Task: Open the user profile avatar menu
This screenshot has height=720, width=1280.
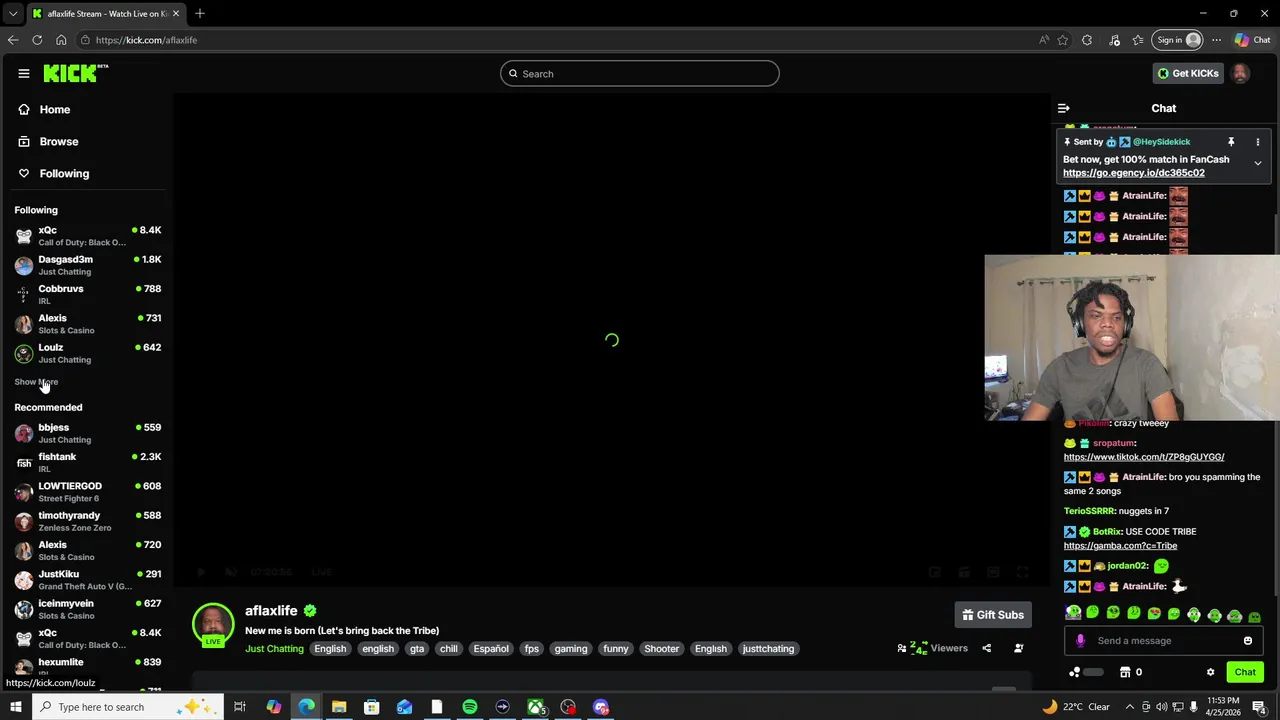Action: [1240, 73]
